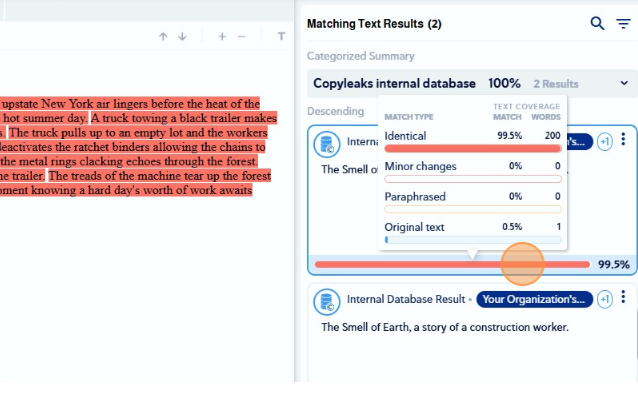Click the first result's database icon
The image size is (638, 398).
tap(327, 144)
